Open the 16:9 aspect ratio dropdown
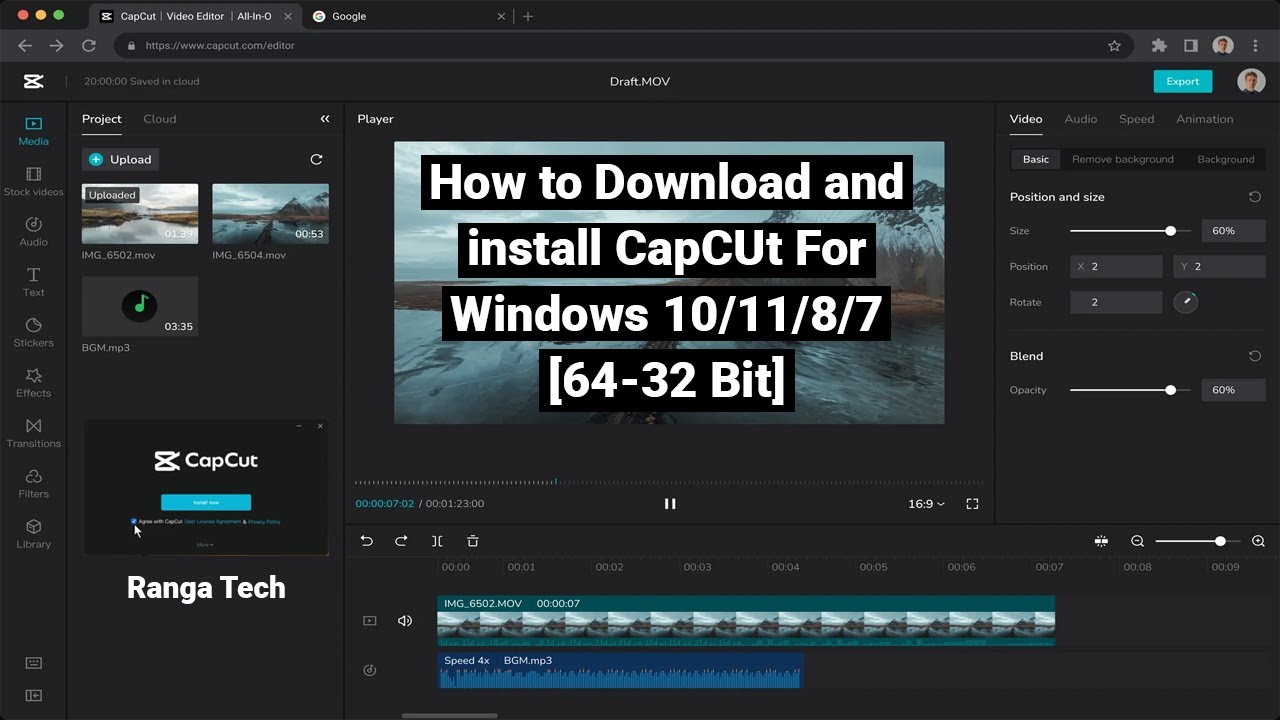This screenshot has height=720, width=1280. pos(926,504)
